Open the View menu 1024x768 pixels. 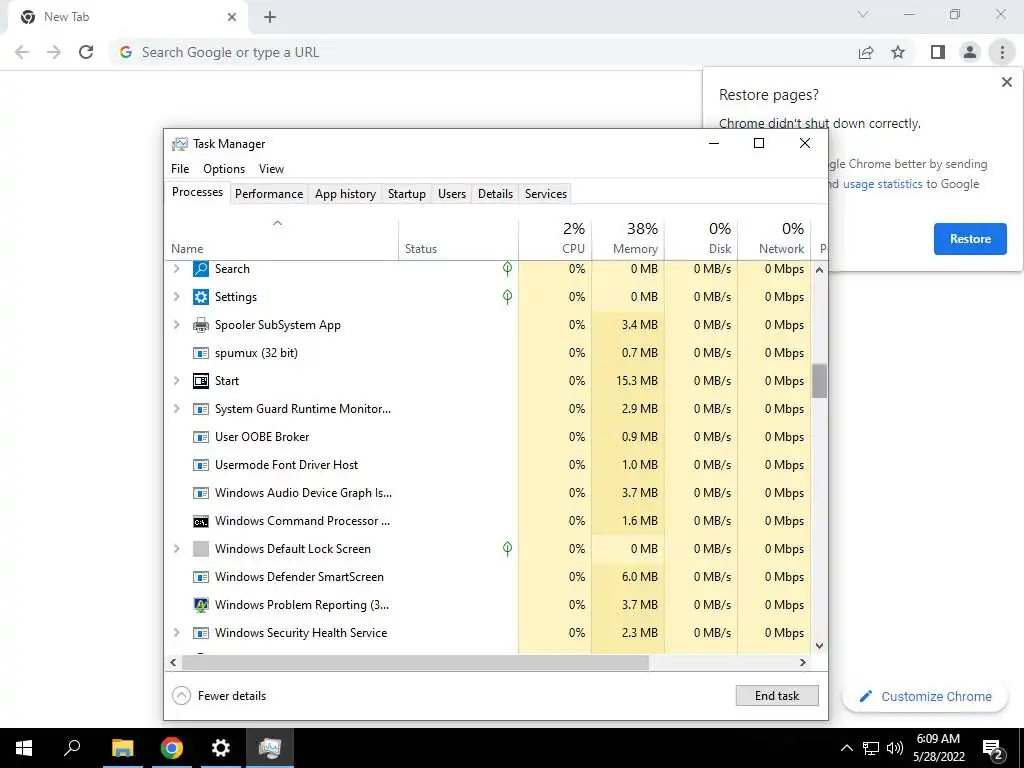coord(271,168)
